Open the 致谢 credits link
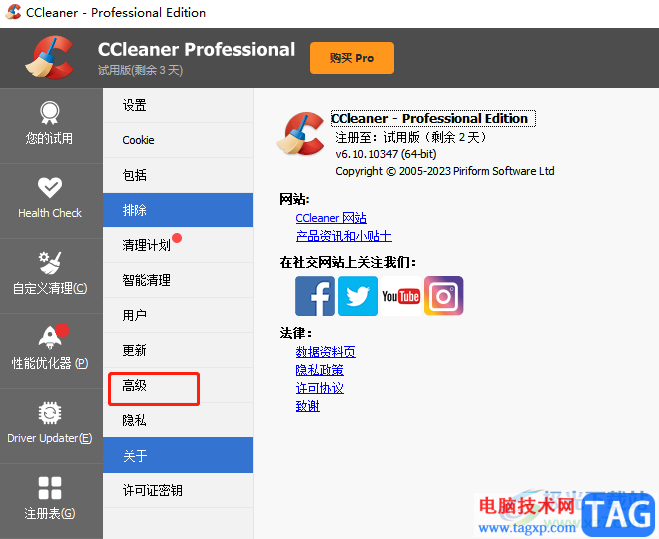This screenshot has height=539, width=659. point(308,406)
